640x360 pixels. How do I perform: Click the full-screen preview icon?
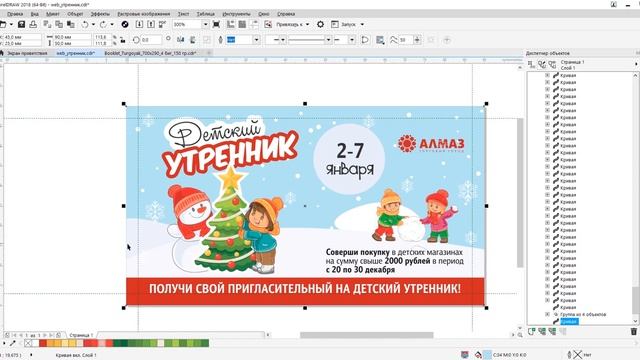[x=216, y=24]
